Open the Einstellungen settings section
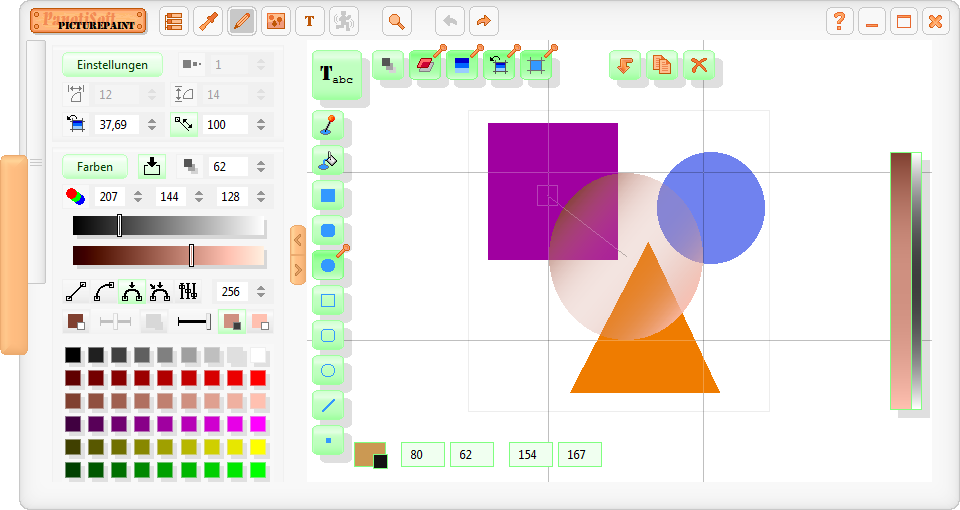The image size is (960, 510). pos(112,65)
